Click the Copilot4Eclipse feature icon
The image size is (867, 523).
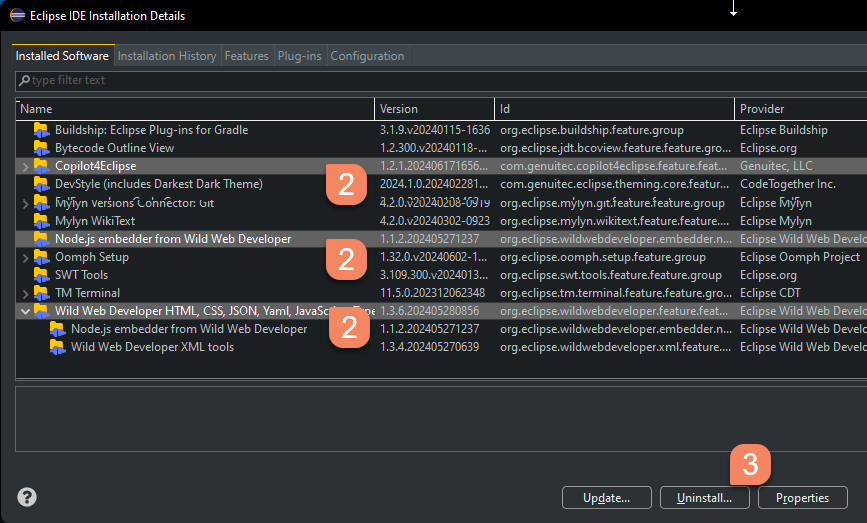(x=41, y=166)
